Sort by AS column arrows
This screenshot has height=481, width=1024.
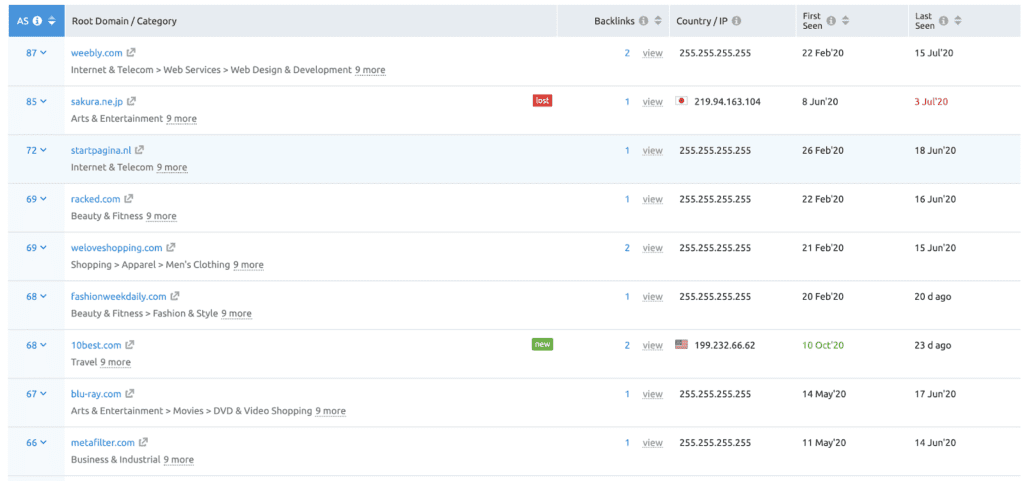pos(51,21)
